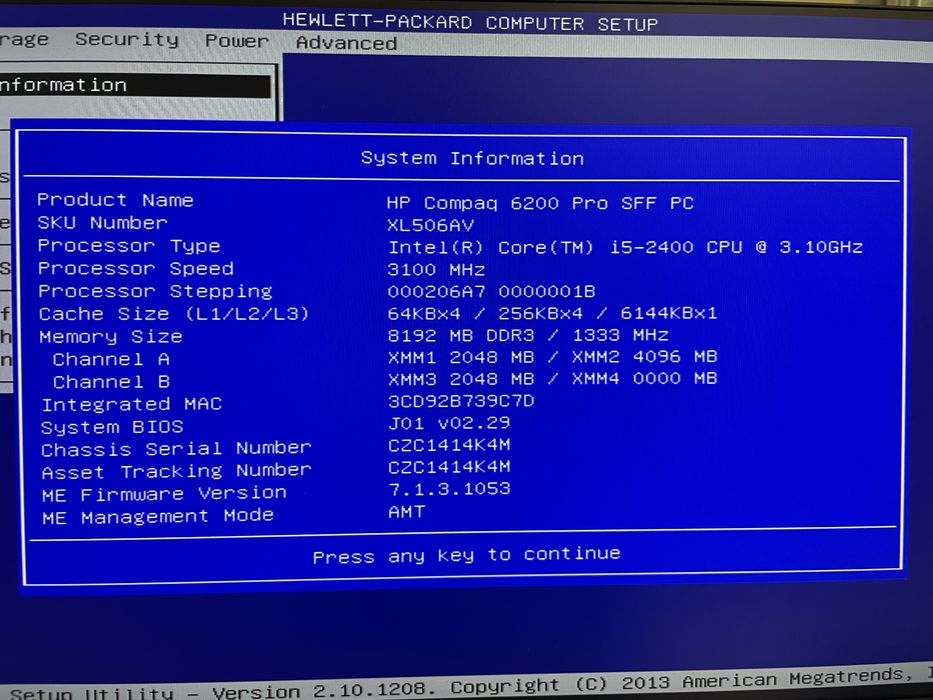Select 'XMM3 2048 MB / XMM4 0000 MB' value
Viewport: 933px width, 700px height.
[x=553, y=379]
